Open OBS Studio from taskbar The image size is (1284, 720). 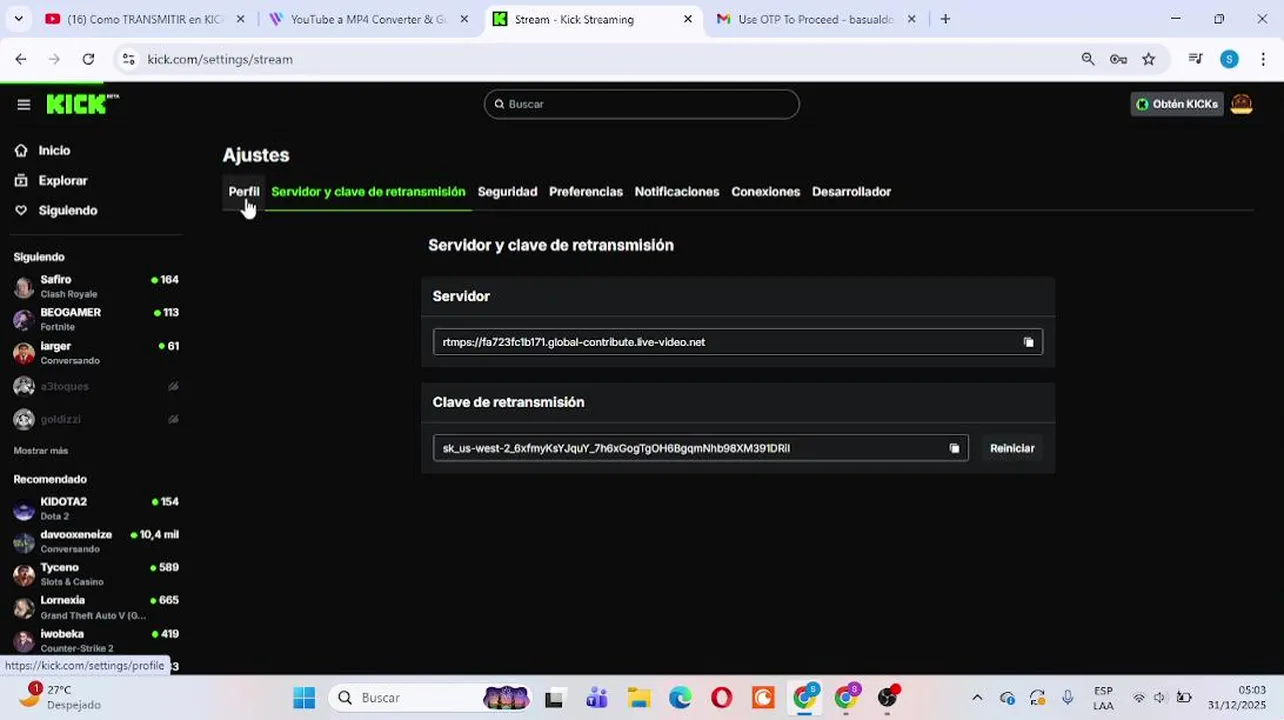point(887,697)
